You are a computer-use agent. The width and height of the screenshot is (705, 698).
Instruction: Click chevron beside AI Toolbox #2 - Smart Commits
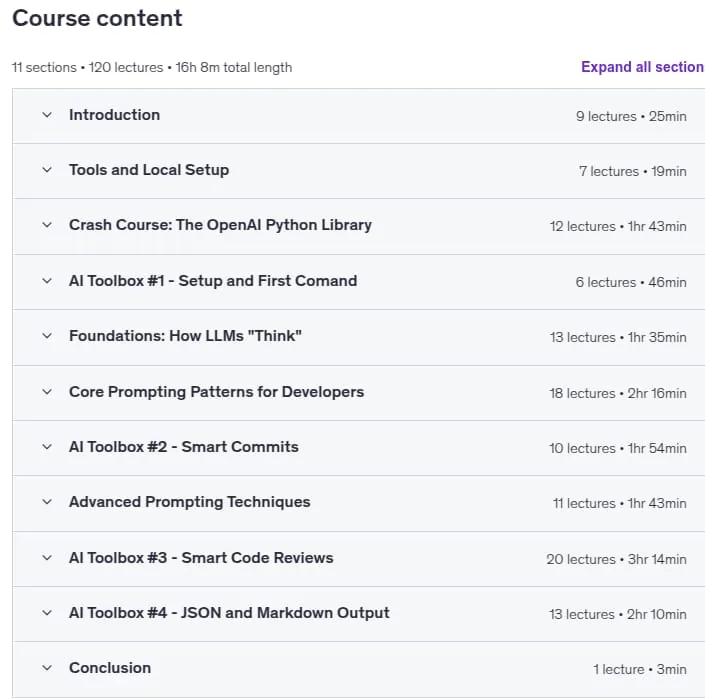[x=47, y=447]
